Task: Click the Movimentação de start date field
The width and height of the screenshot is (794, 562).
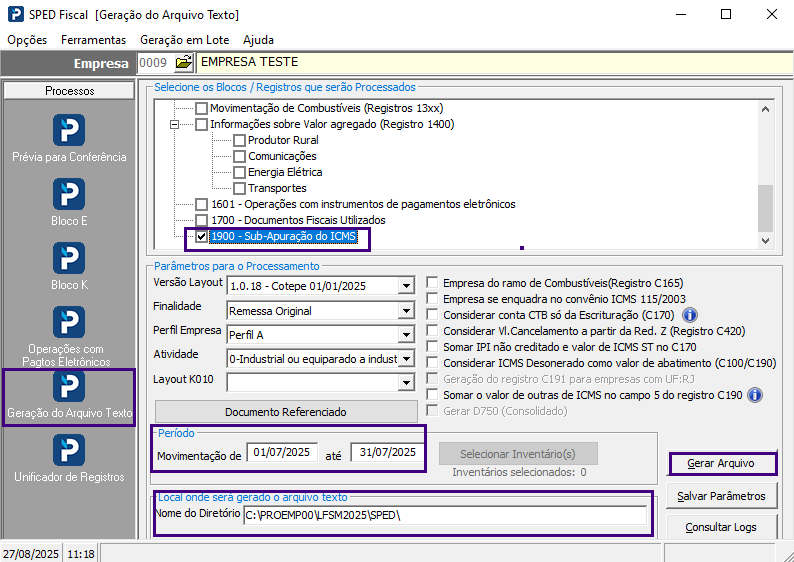Action: pos(282,452)
